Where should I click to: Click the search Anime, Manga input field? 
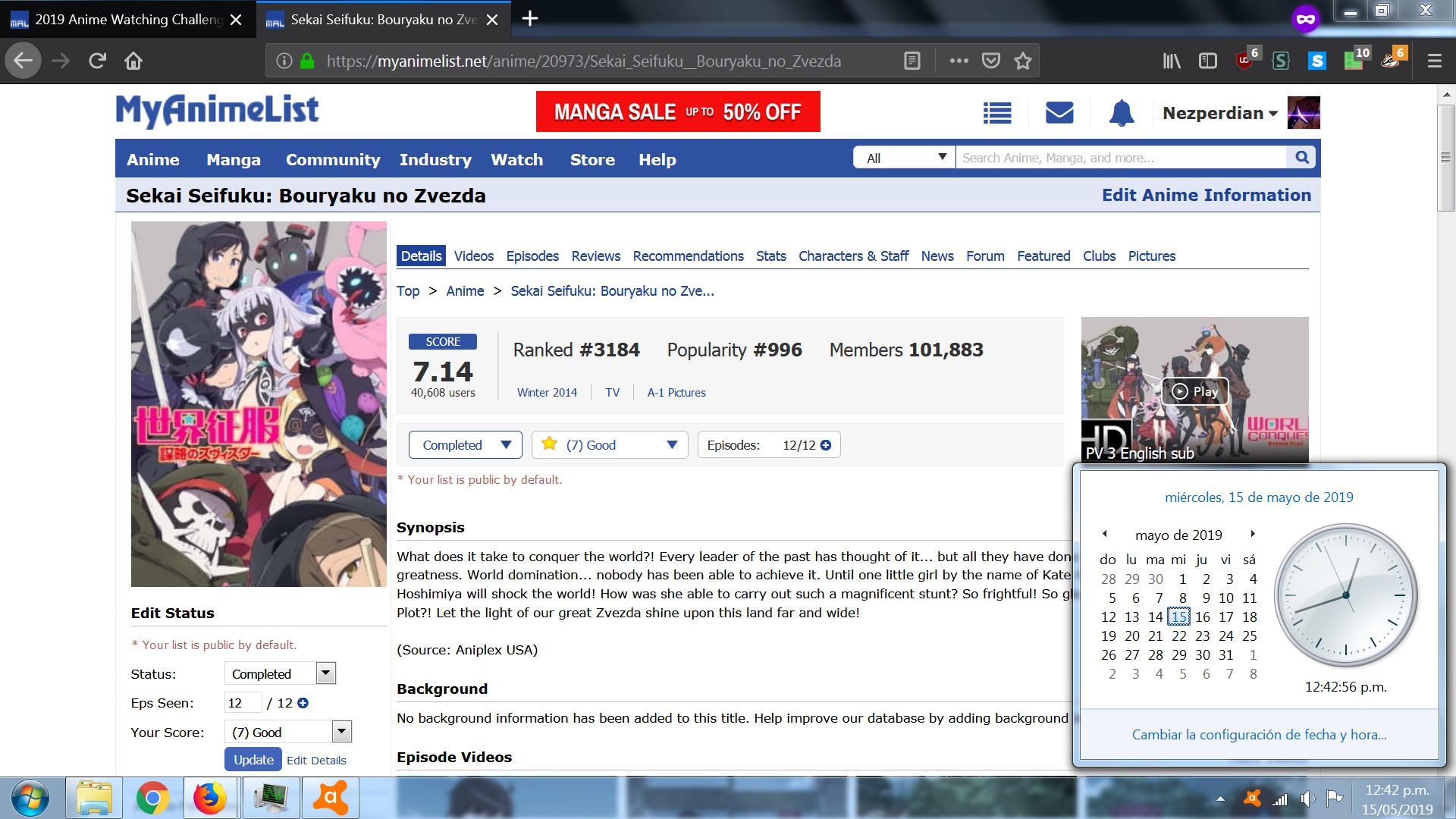(1121, 158)
